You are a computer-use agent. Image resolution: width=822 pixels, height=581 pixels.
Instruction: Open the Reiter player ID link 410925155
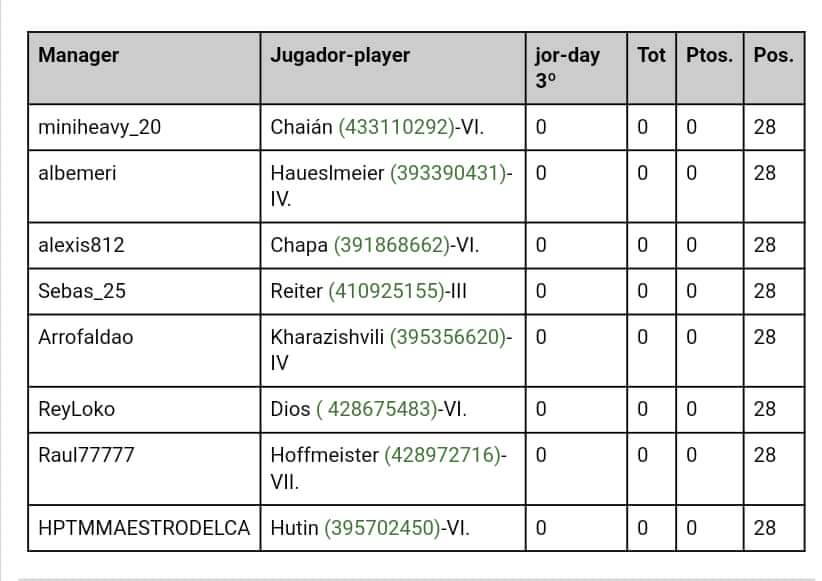tap(386, 291)
